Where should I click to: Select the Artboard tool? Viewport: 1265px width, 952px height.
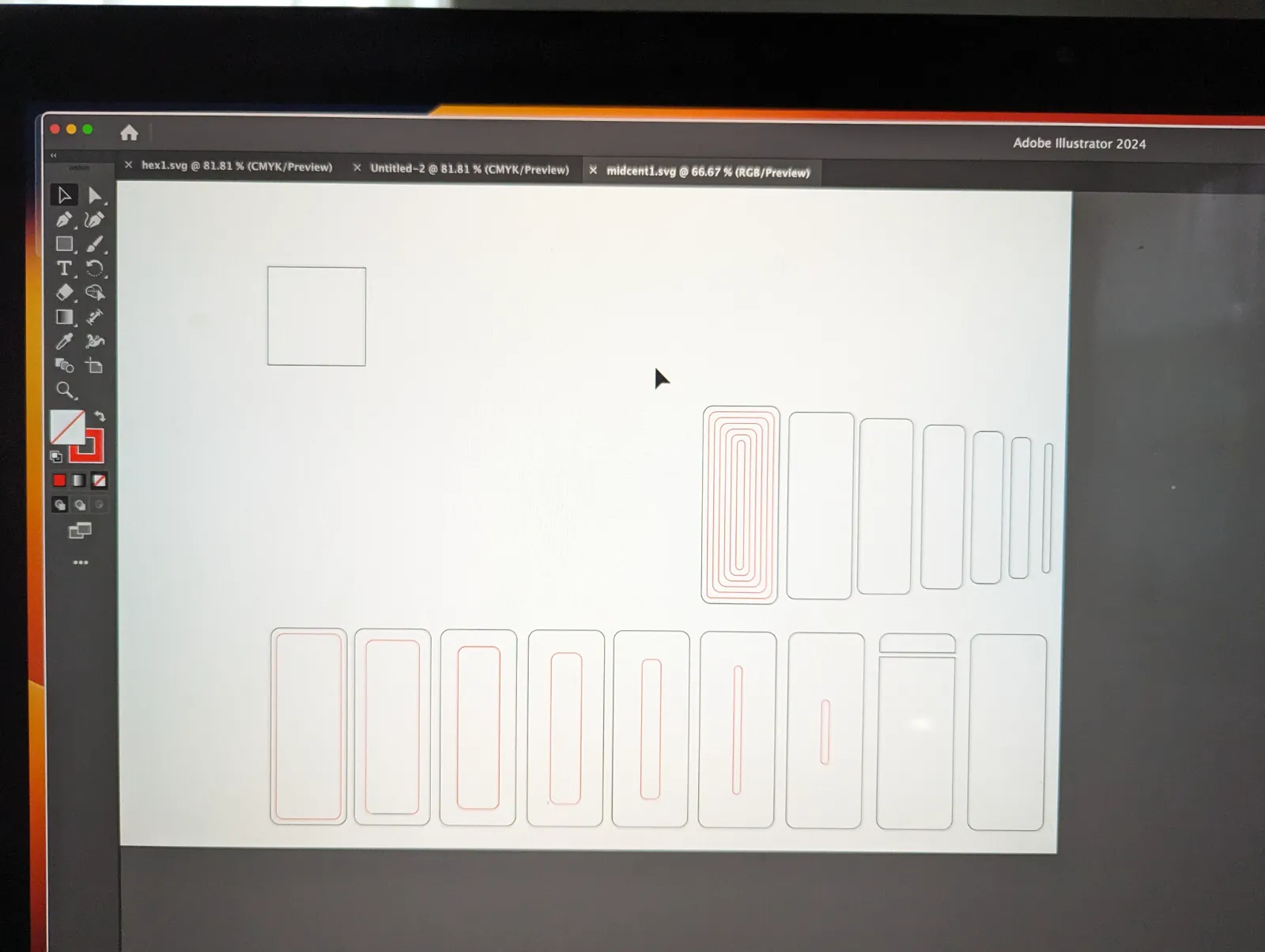pos(95,366)
